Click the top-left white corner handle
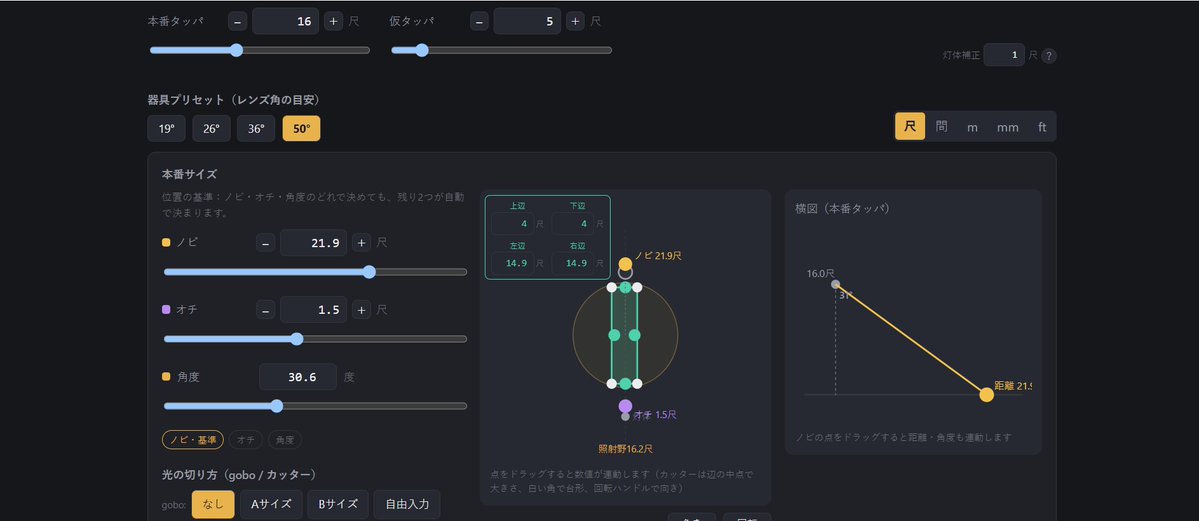1199x521 pixels. pos(612,287)
